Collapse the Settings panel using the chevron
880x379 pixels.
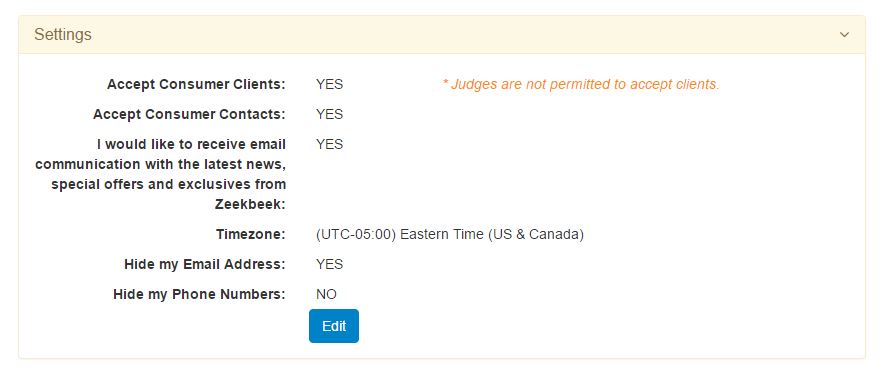(x=844, y=35)
